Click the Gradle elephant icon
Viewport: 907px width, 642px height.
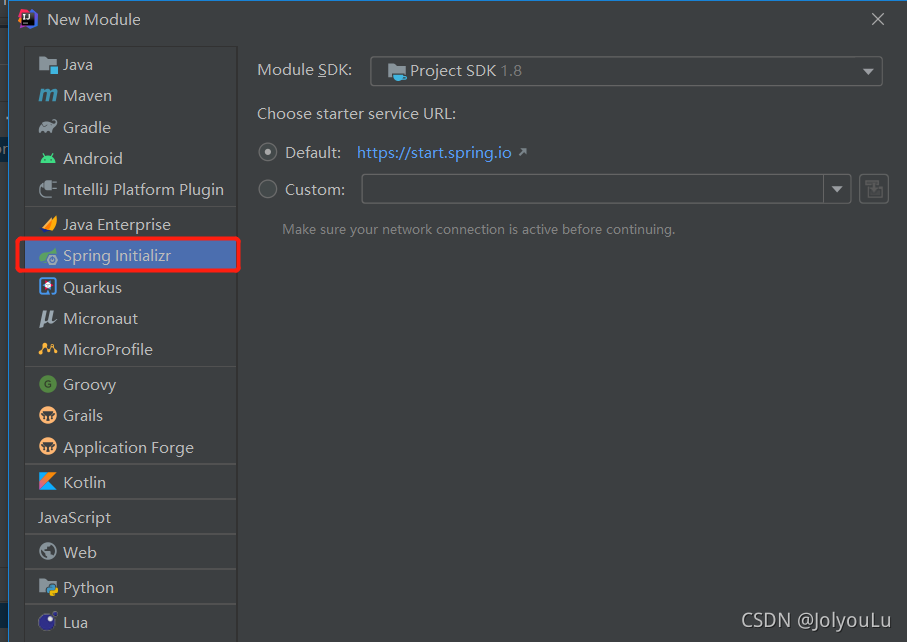pyautogui.click(x=48, y=127)
